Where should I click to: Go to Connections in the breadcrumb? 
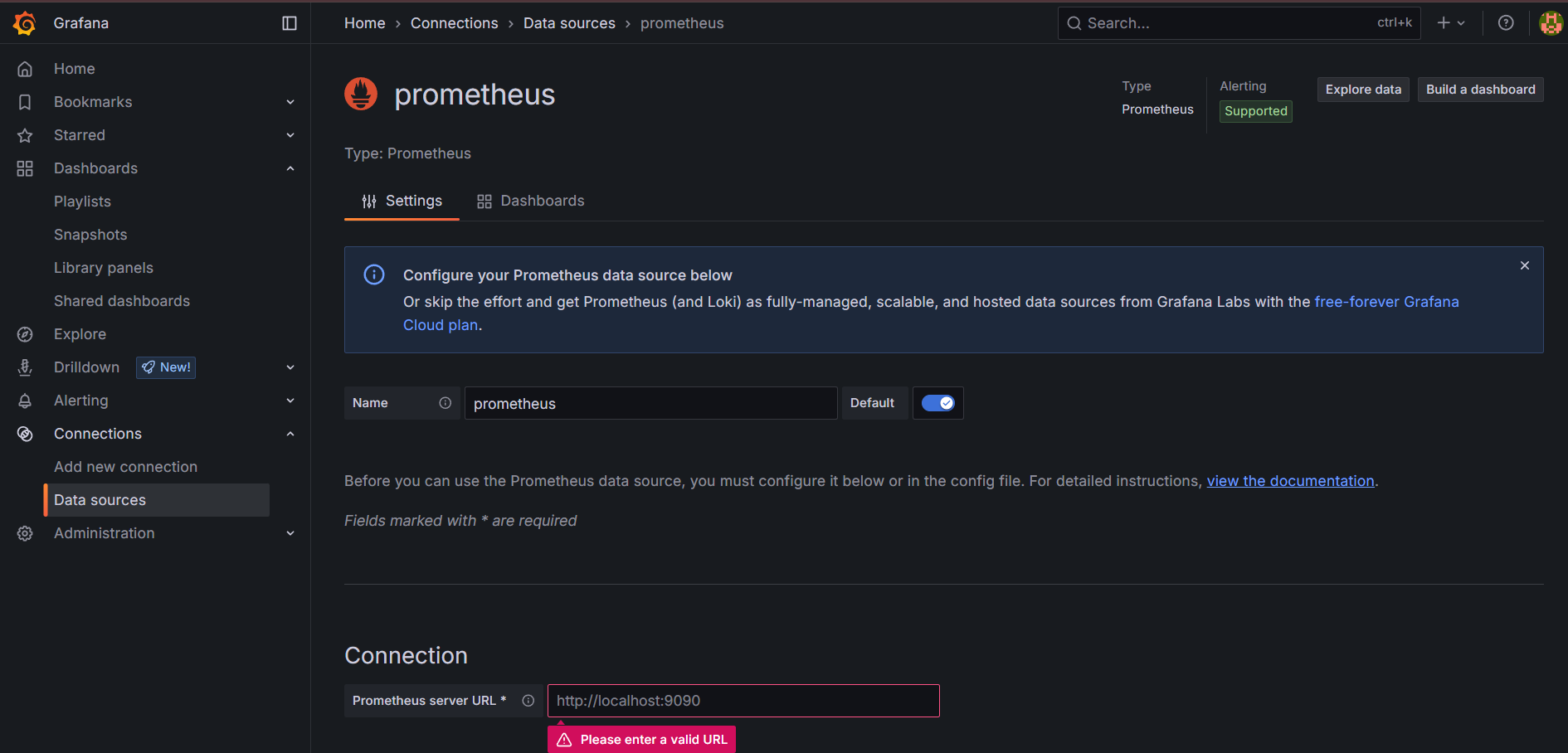point(455,23)
